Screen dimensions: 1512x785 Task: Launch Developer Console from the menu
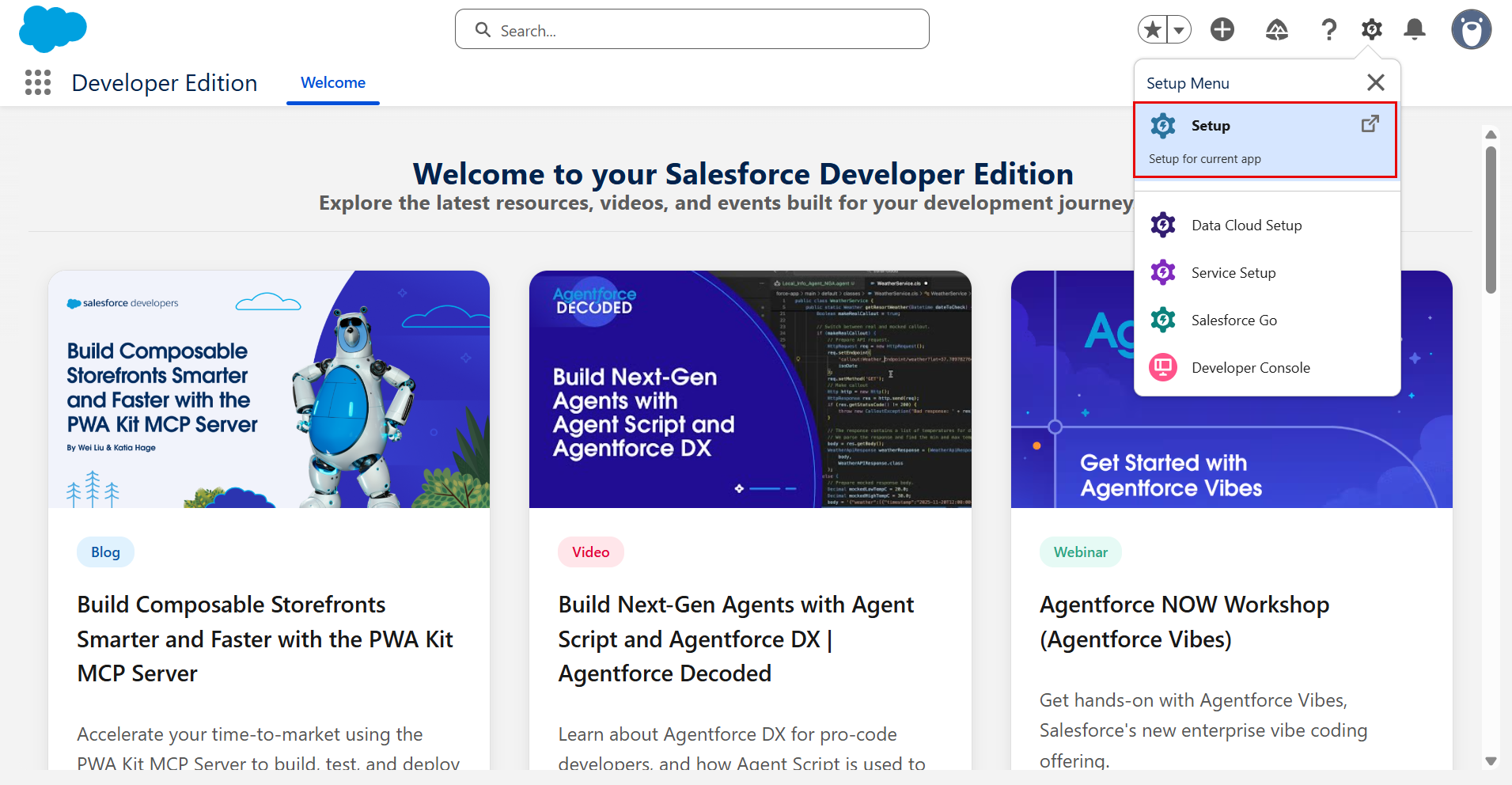pos(1250,368)
